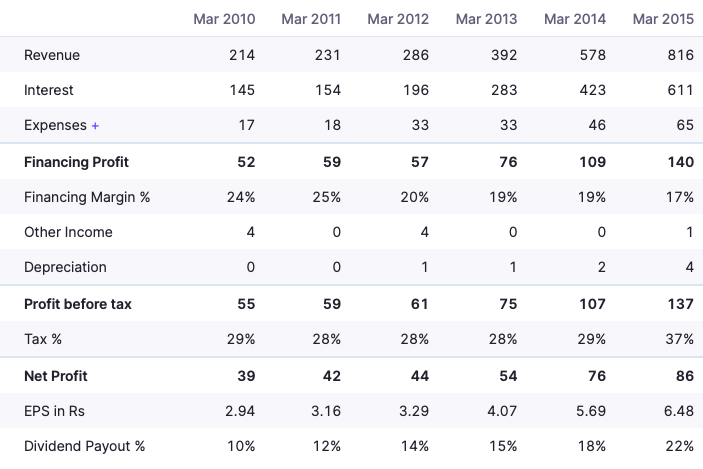Click the Mar 2014 column header
This screenshot has width=703, height=469.
point(575,19)
